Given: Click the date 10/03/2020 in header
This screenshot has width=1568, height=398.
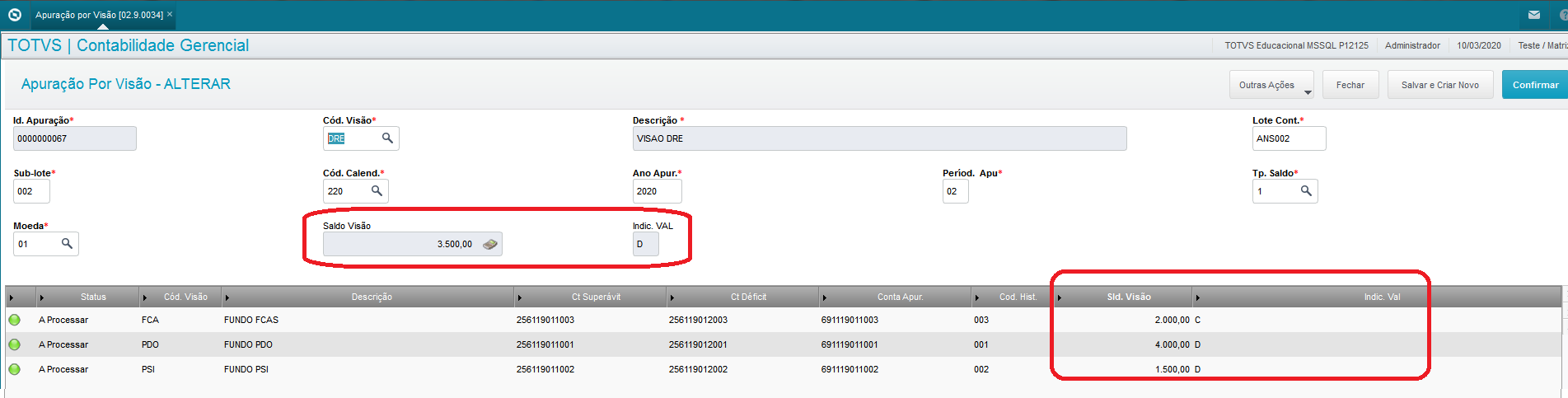Looking at the screenshot, I should coord(1479,45).
